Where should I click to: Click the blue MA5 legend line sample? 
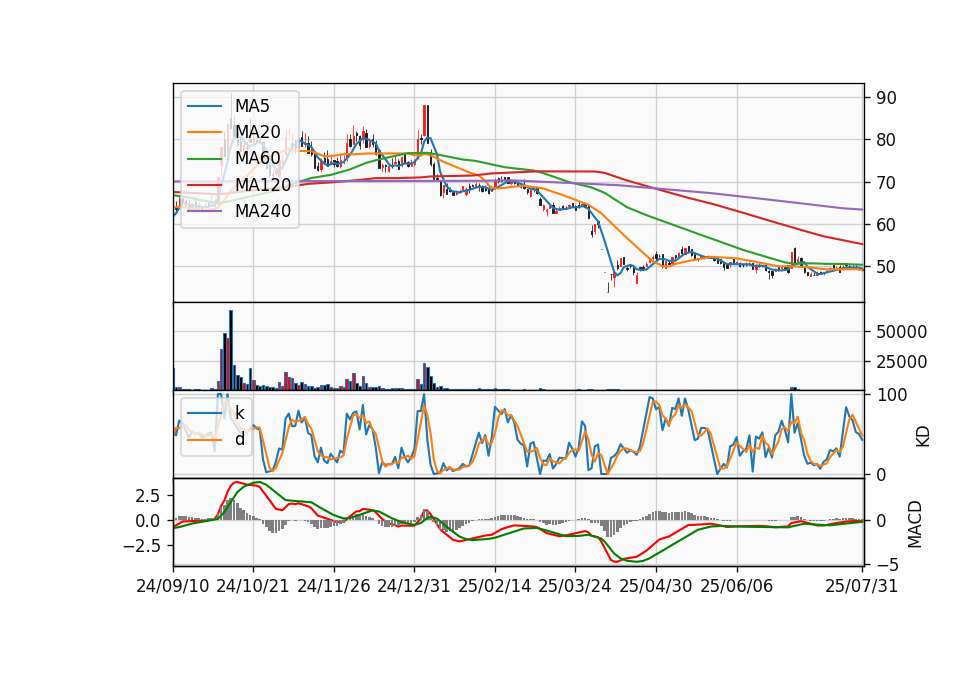pyautogui.click(x=204, y=106)
